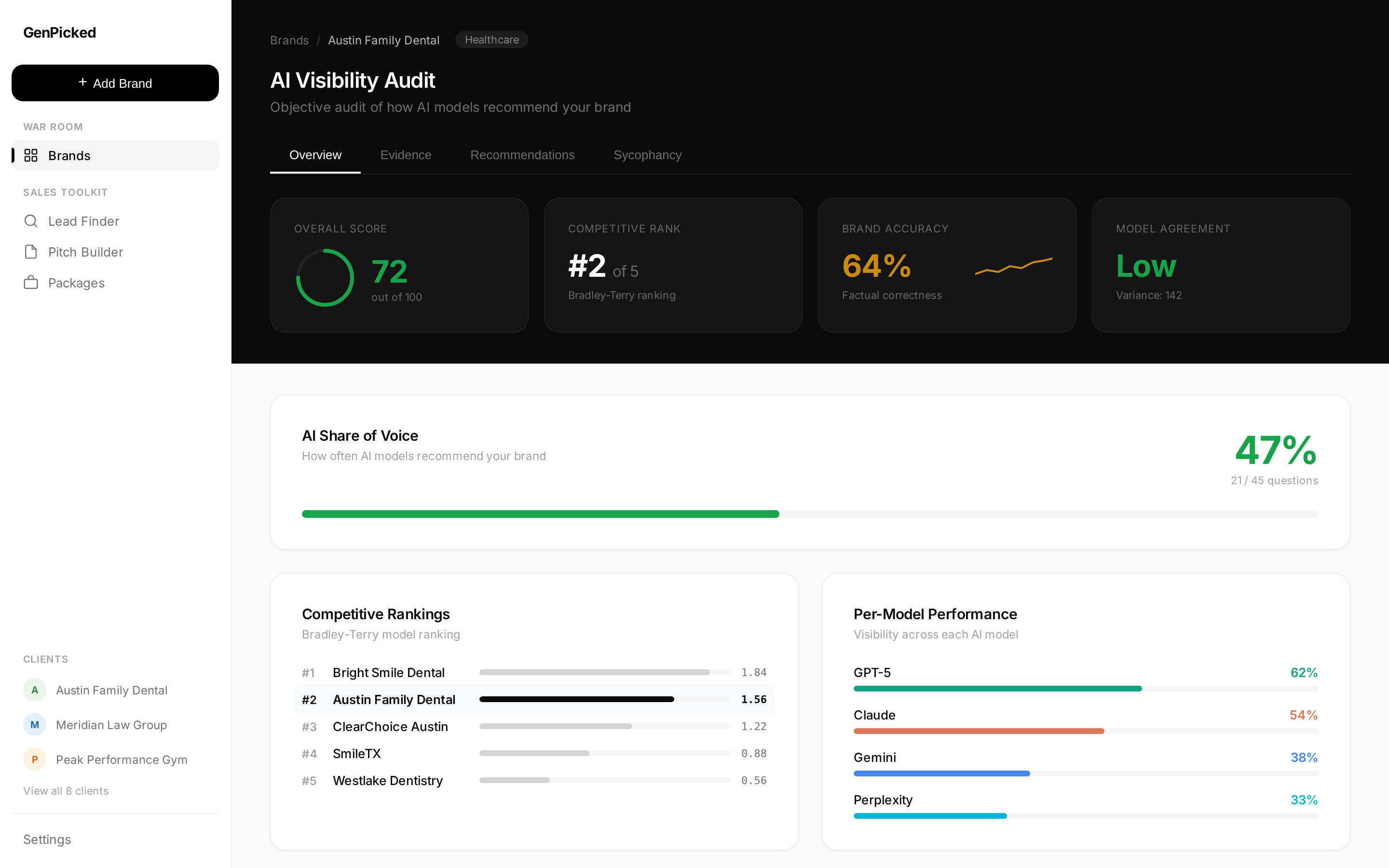1389x868 pixels.
Task: Click the Peak Performance Gym avatar badge
Action: coord(34,759)
